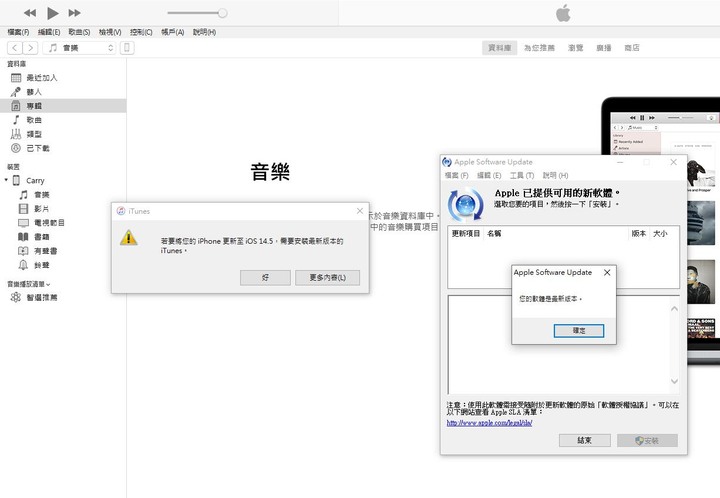Select 藝人 in the library sidebar
Image resolution: width=720 pixels, height=498 pixels.
63,92
